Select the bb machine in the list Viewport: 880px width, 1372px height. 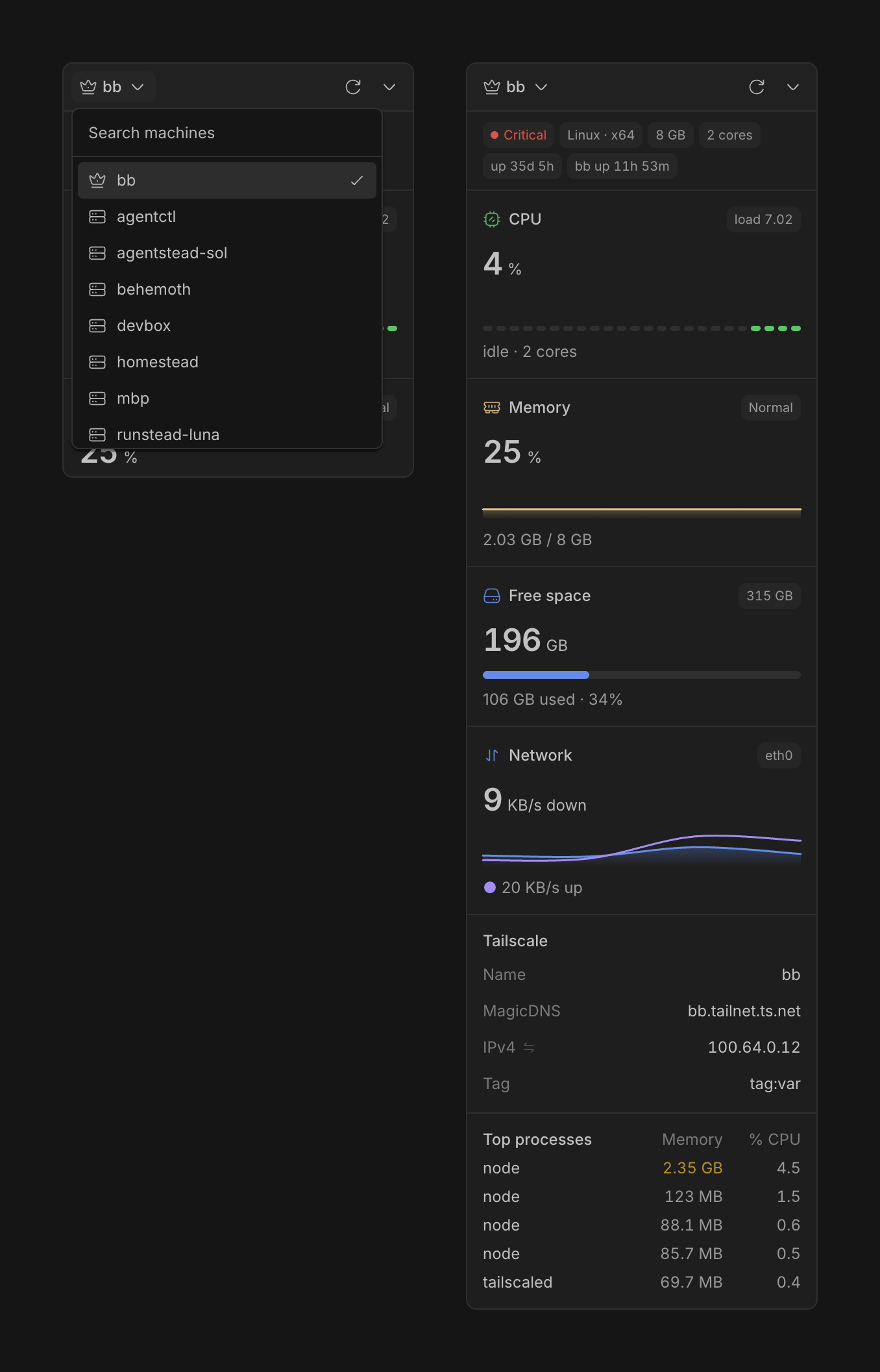coord(227,180)
